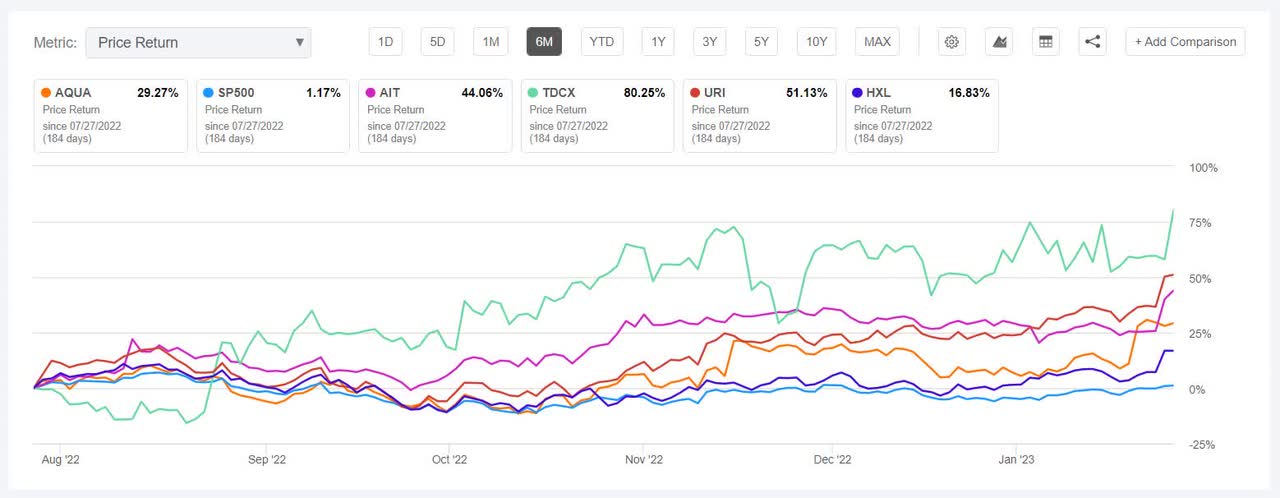The height and width of the screenshot is (498, 1280).
Task: Click the 50% y-axis label
Action: tap(1200, 279)
